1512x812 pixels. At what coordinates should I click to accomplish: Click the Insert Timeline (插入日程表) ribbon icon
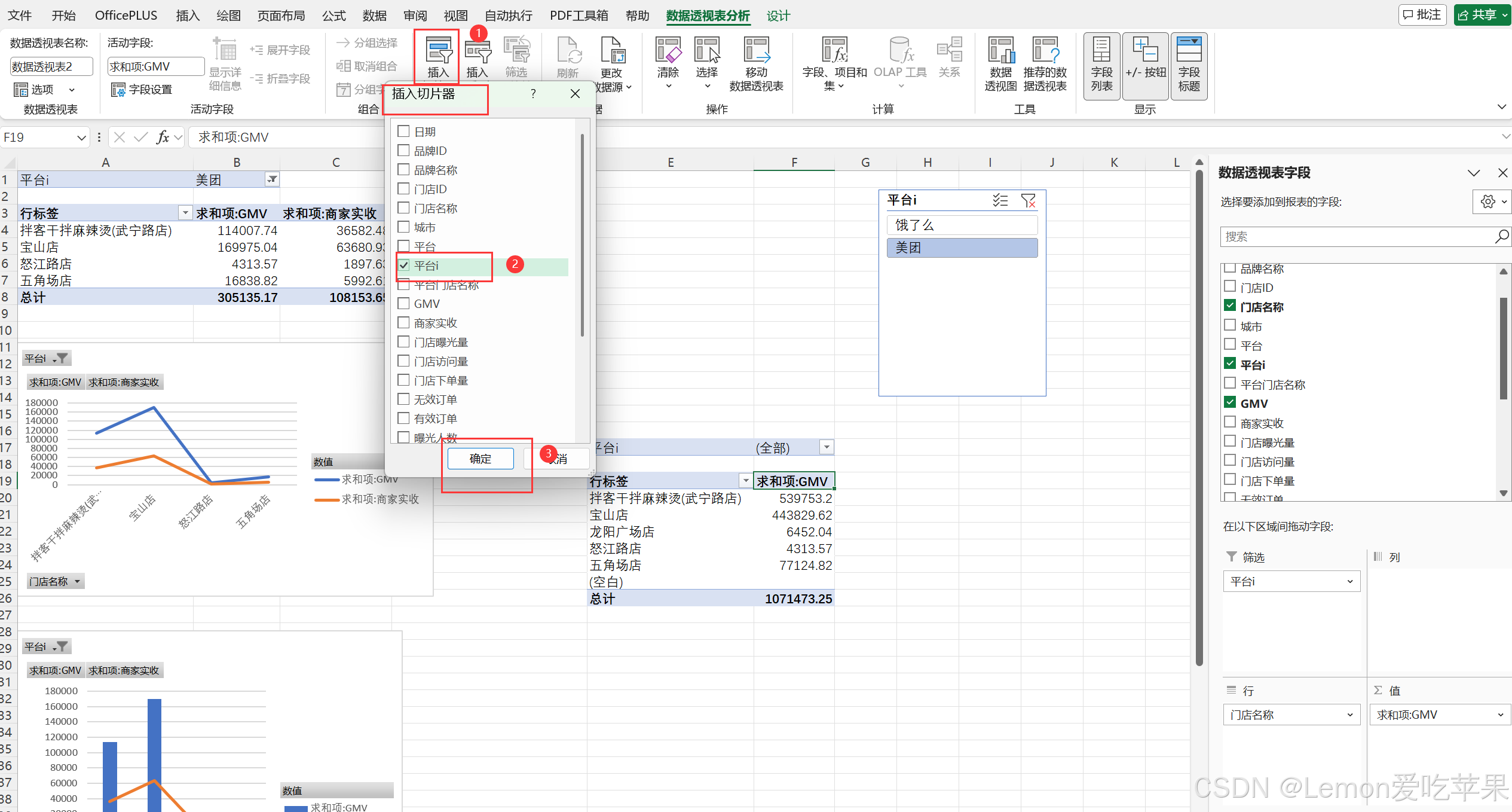tap(477, 58)
